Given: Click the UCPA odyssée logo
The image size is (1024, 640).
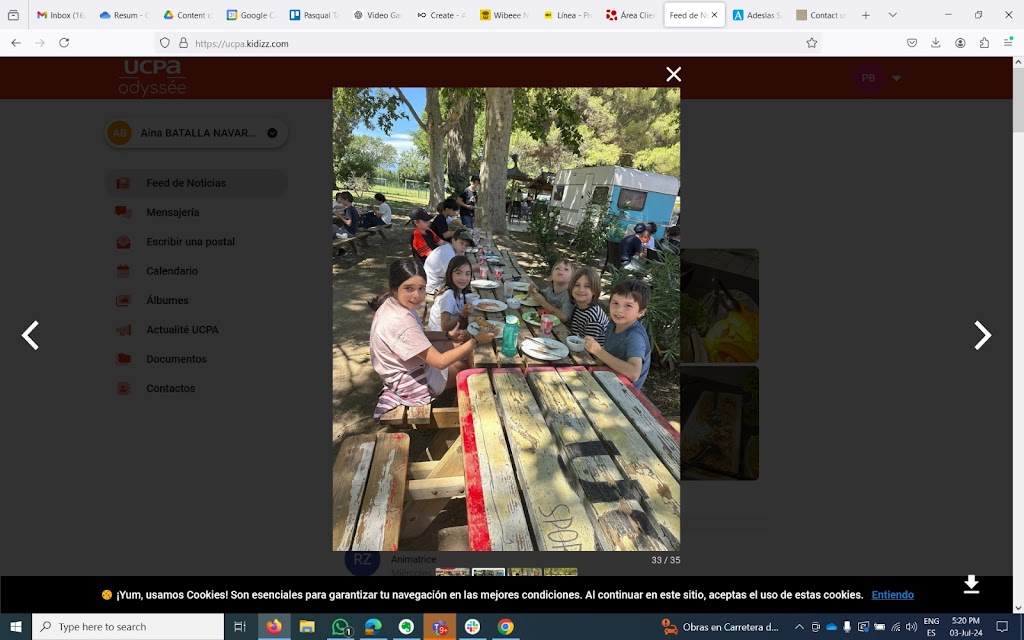Looking at the screenshot, I should point(152,78).
